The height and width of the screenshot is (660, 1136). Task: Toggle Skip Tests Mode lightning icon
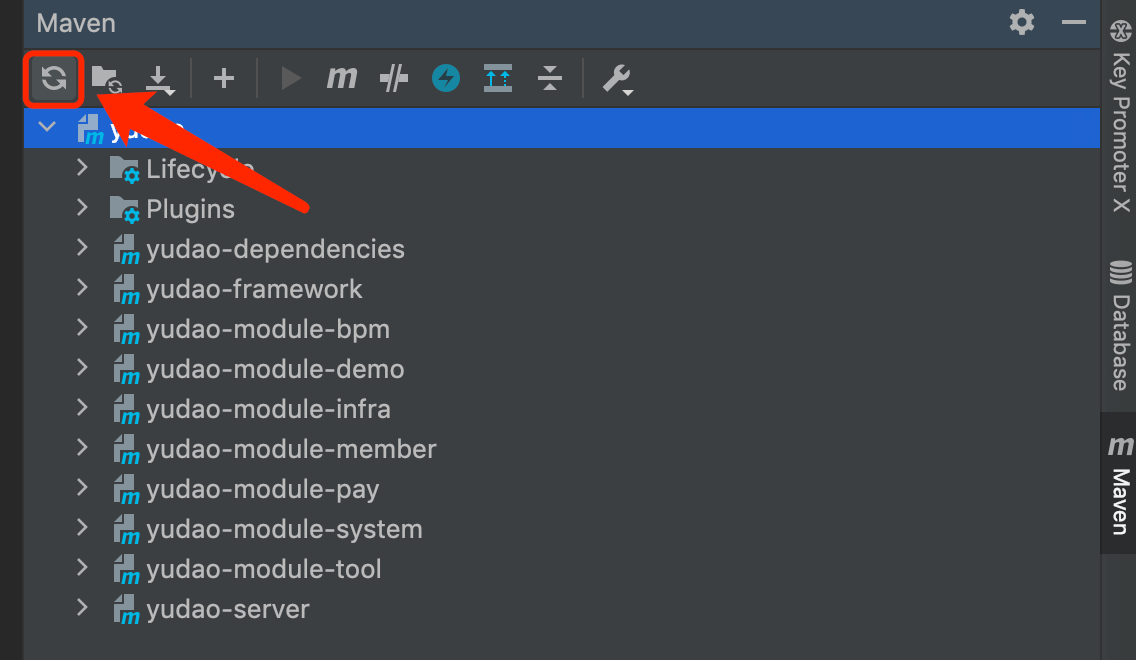click(x=446, y=78)
